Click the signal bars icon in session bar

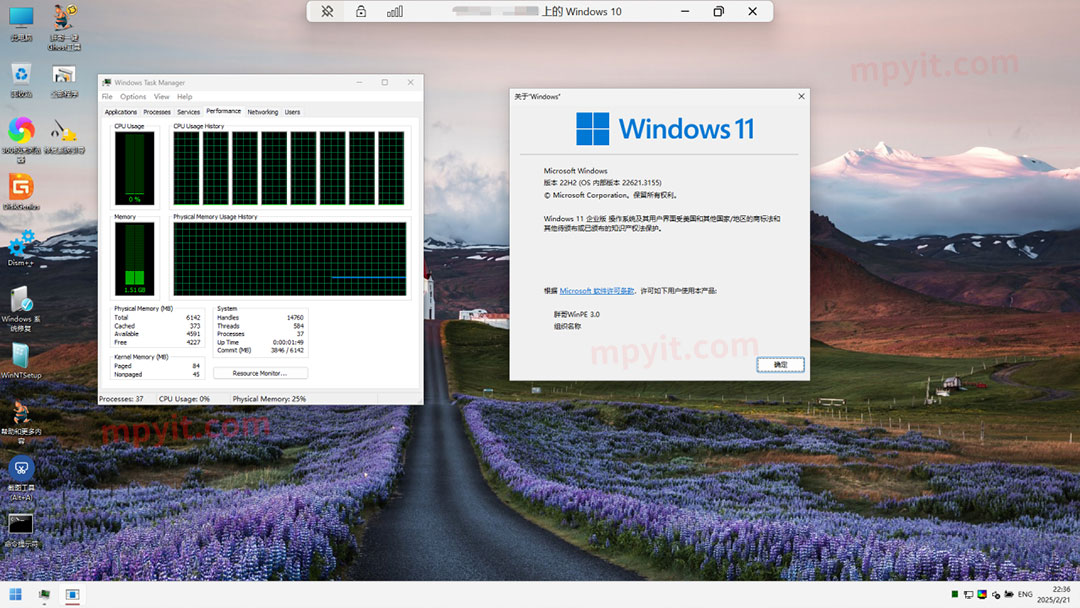coord(395,11)
